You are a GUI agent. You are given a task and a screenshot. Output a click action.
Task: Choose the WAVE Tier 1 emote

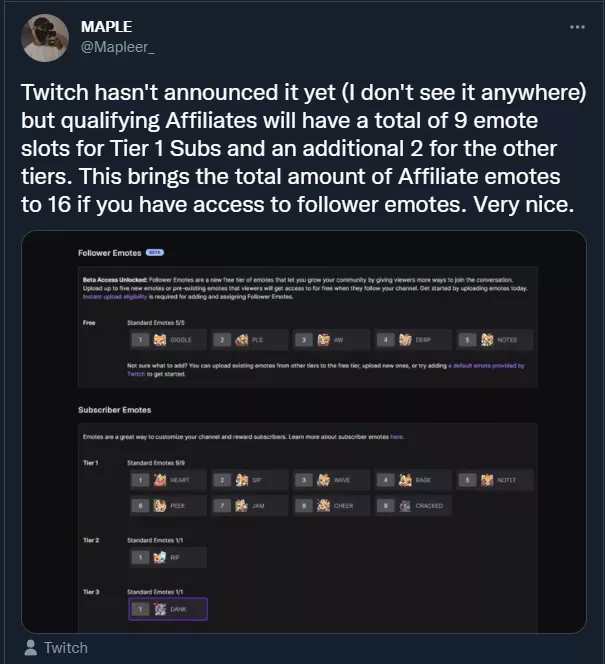pyautogui.click(x=331, y=480)
